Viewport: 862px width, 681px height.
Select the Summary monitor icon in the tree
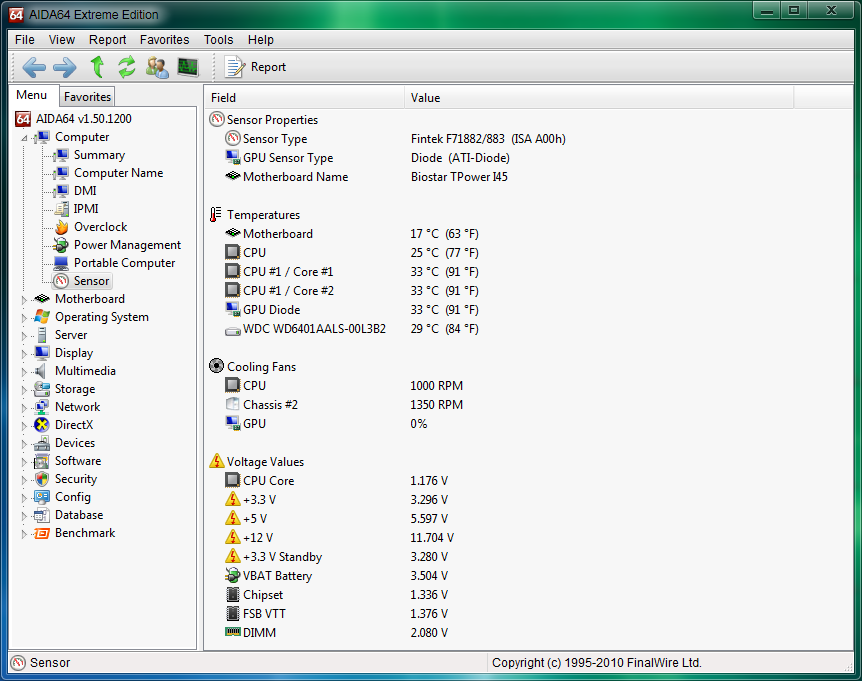[61, 155]
